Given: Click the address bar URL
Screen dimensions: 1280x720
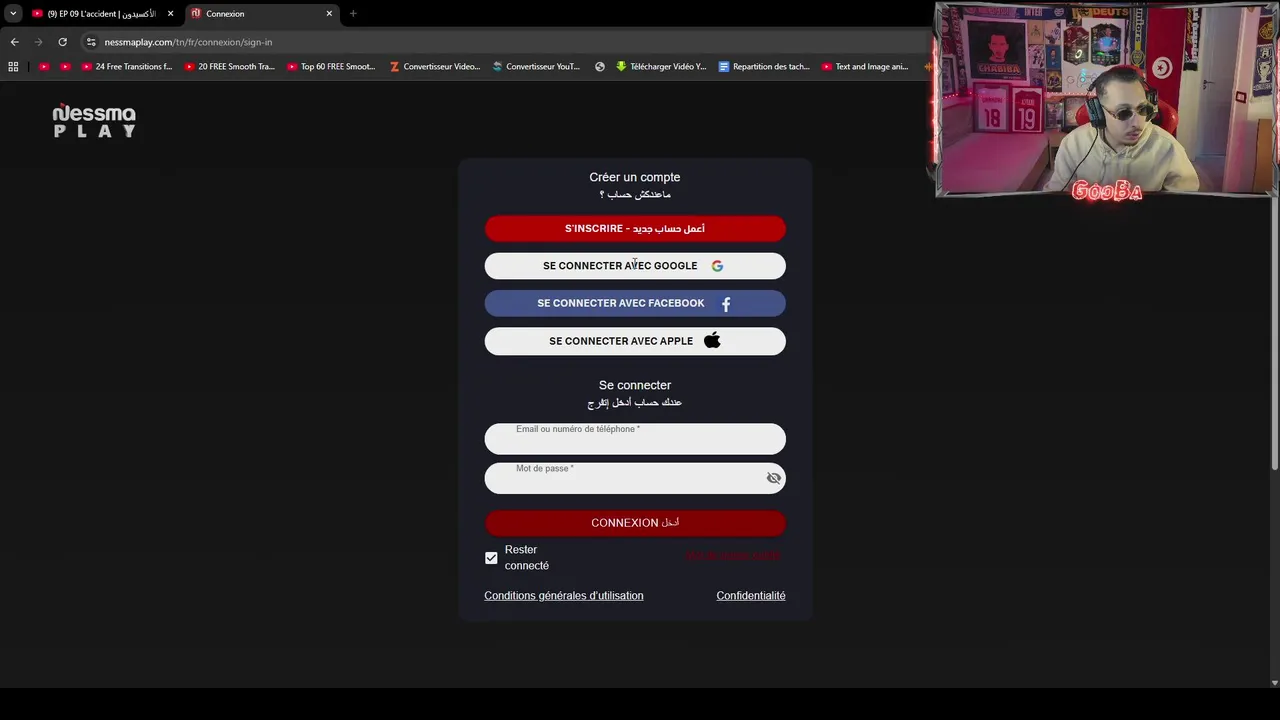Looking at the screenshot, I should pos(188,42).
